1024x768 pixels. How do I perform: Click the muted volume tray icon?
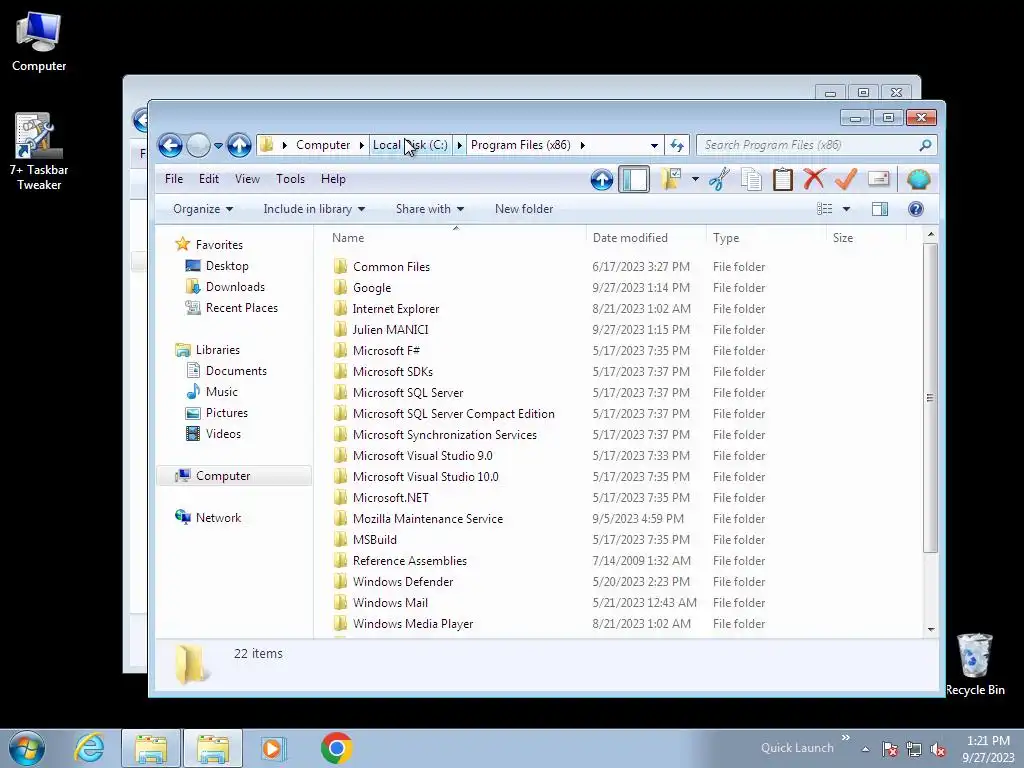[x=938, y=749]
